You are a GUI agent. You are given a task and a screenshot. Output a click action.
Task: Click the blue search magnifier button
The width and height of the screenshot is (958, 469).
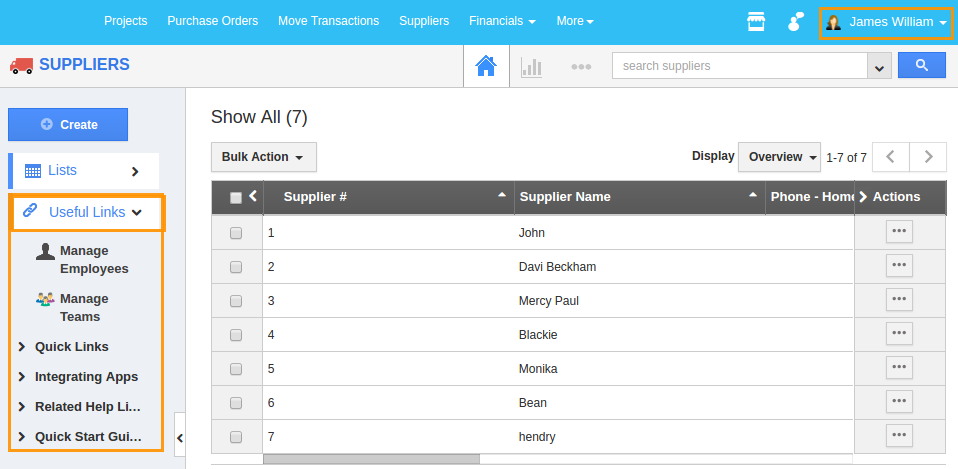pyautogui.click(x=921, y=66)
